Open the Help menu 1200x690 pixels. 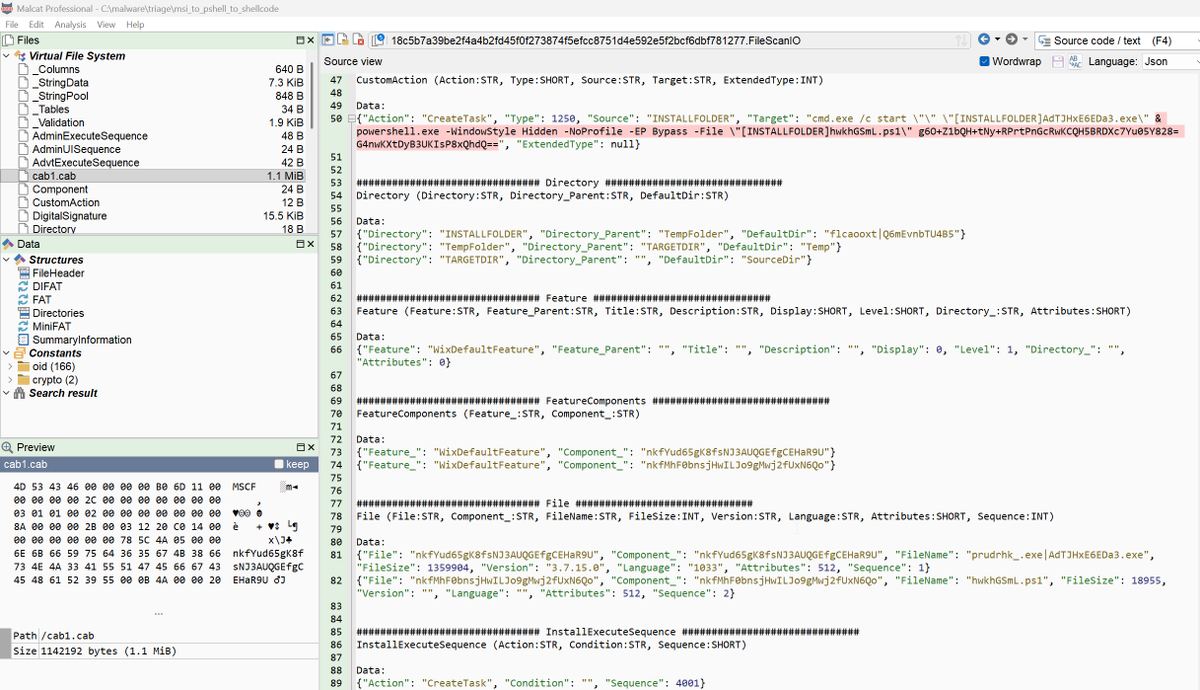[135, 24]
